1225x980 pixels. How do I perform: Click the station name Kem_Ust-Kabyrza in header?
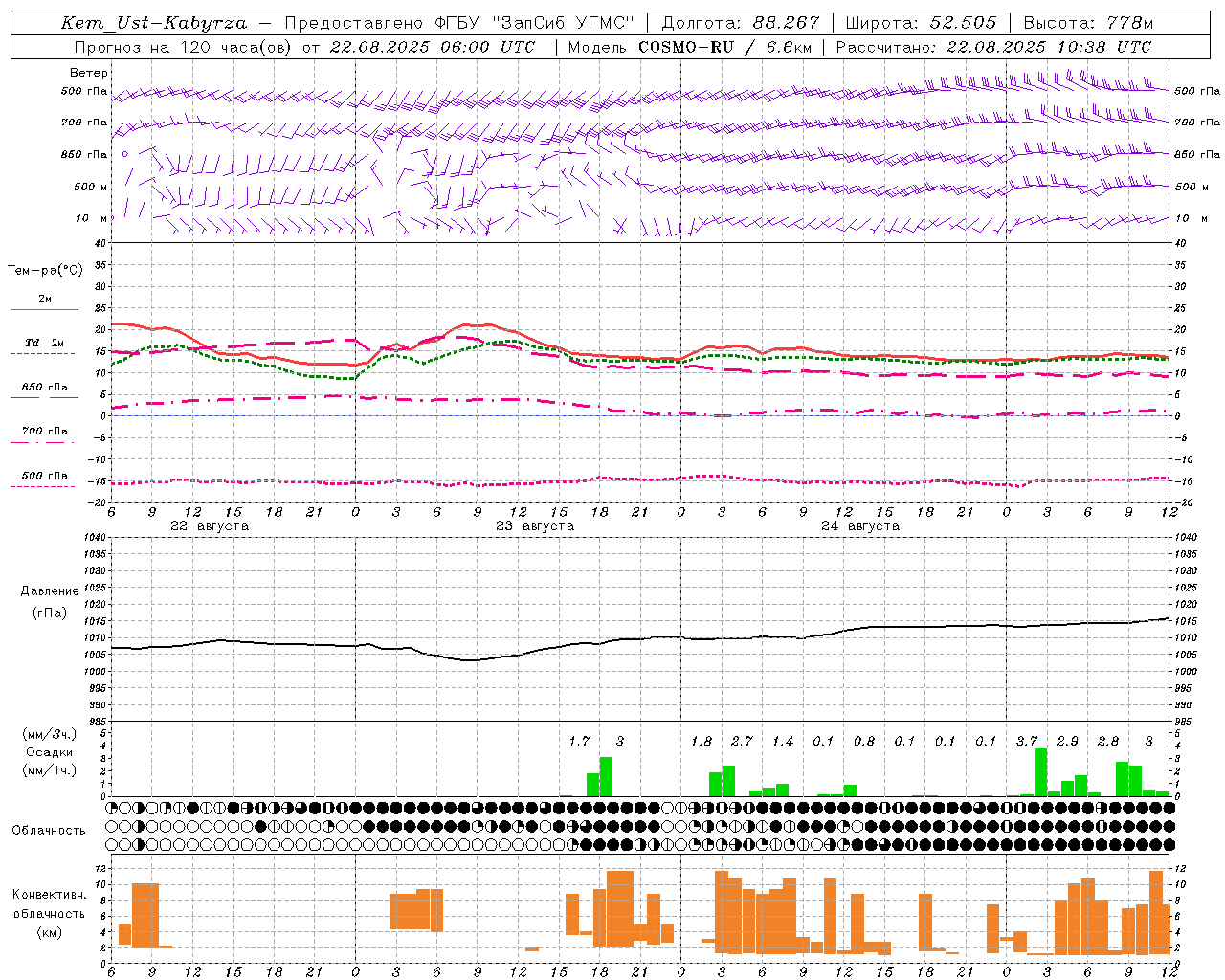click(x=154, y=23)
